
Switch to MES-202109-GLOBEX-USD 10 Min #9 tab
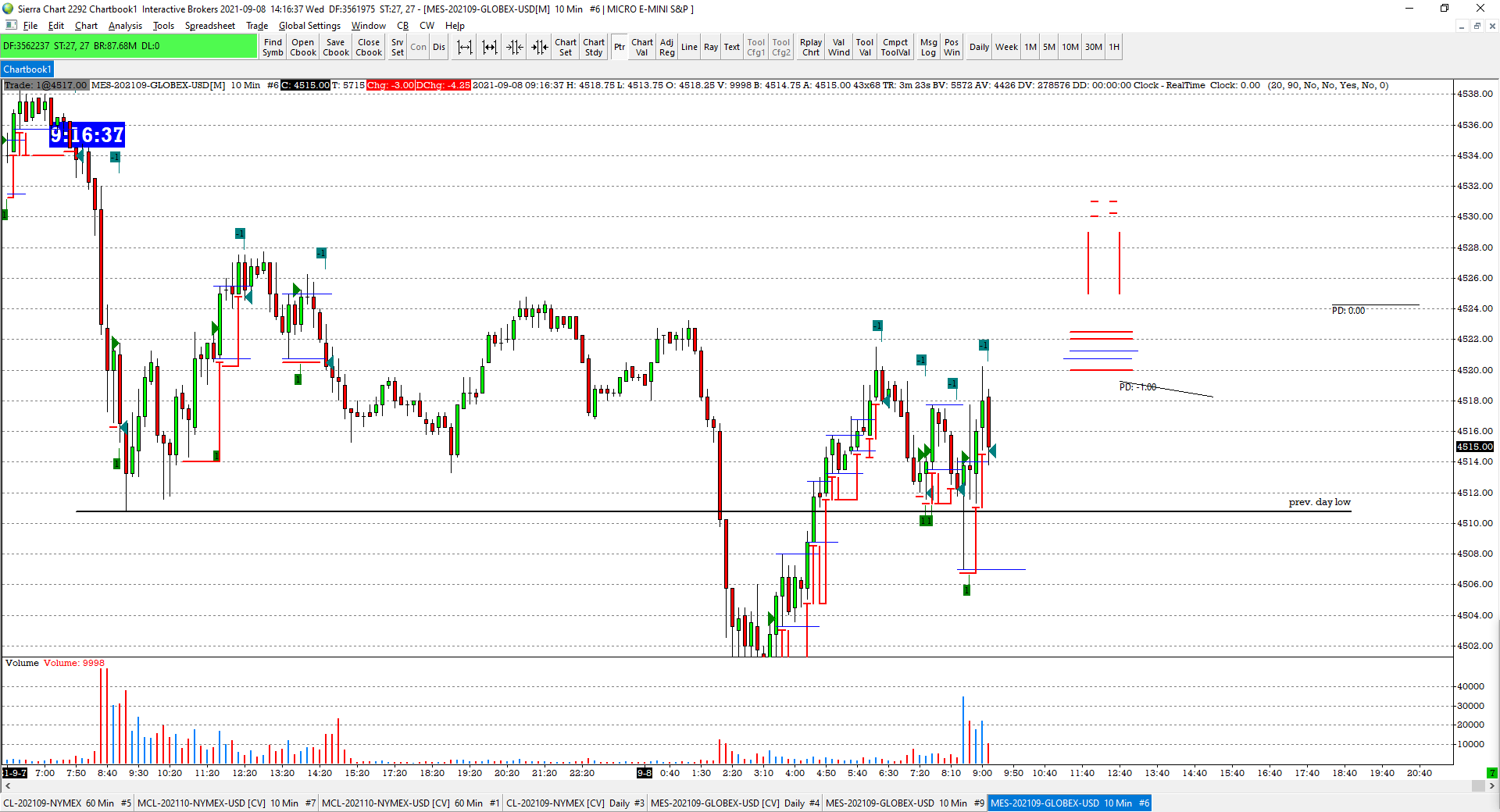905,803
